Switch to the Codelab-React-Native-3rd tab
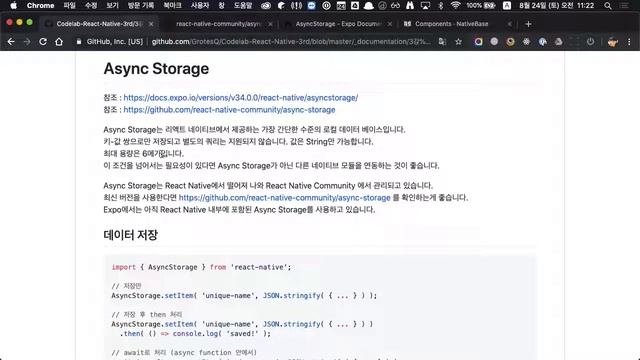The width and height of the screenshot is (640, 360). click(99, 24)
